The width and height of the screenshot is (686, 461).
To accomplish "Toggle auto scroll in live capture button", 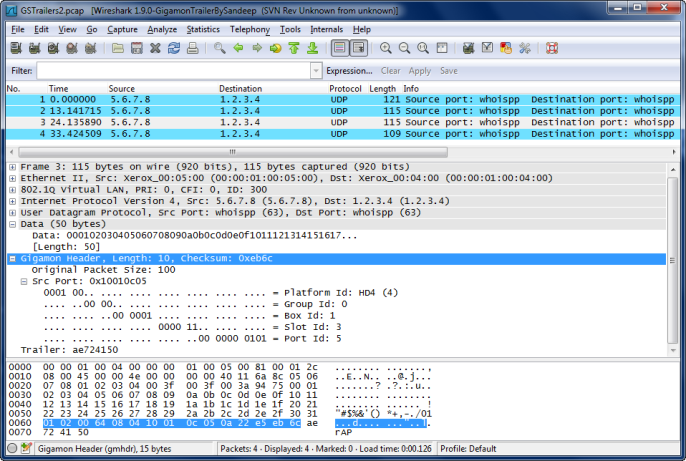I will click(x=359, y=48).
